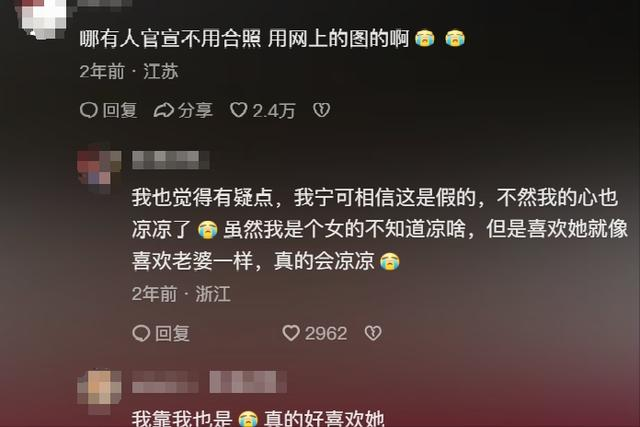640x427 pixels.
Task: Click the 回复 label under the 江苏 comment
Action: (120, 110)
